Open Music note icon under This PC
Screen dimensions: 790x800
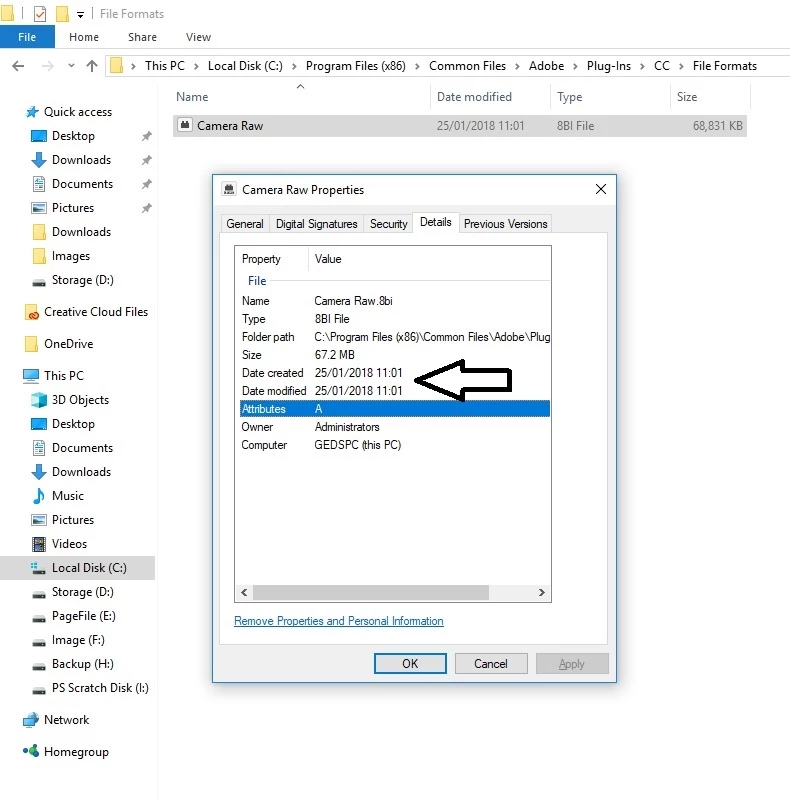(x=39, y=495)
